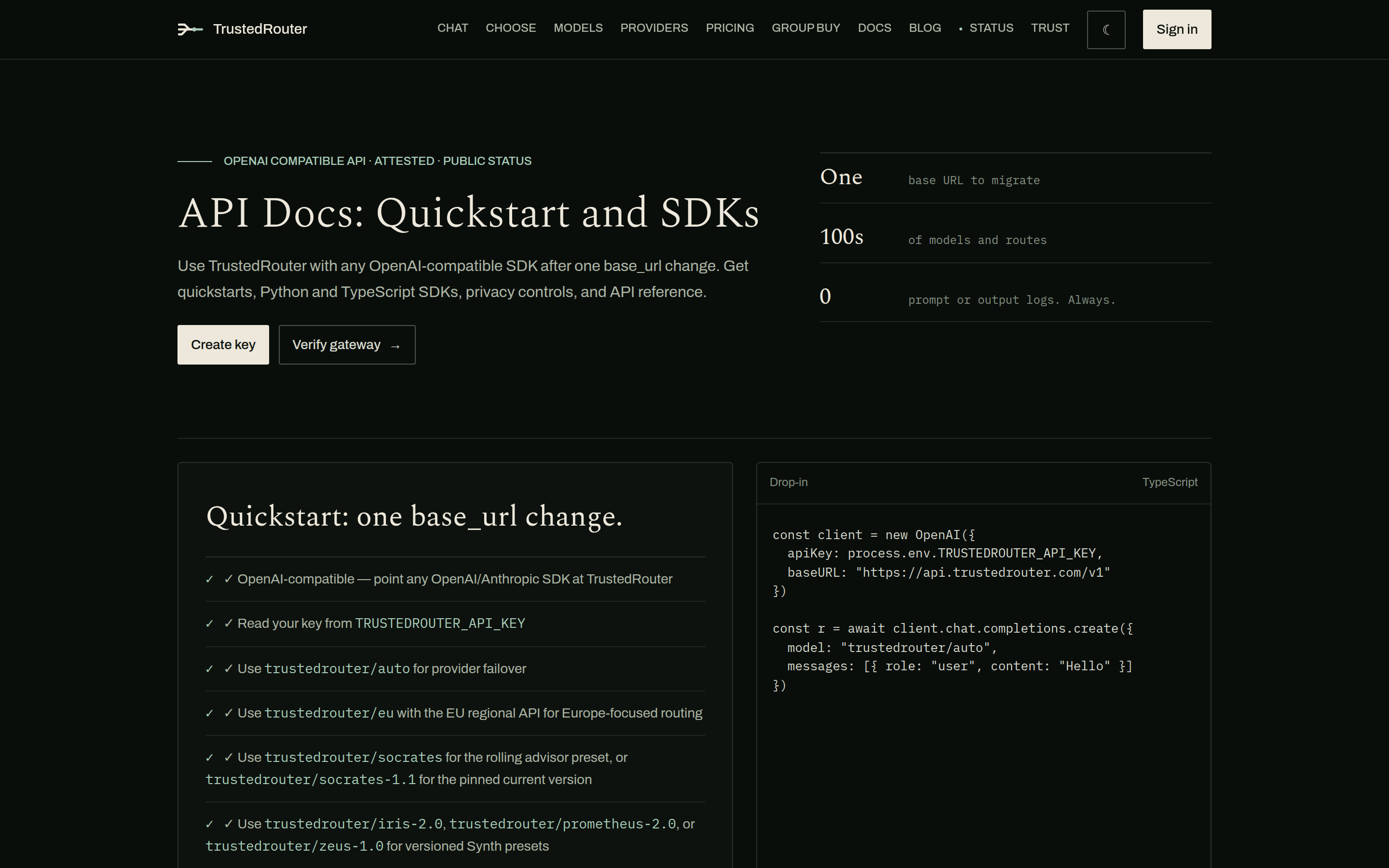
Task: Click the messages line in code sample
Action: (x=960, y=666)
